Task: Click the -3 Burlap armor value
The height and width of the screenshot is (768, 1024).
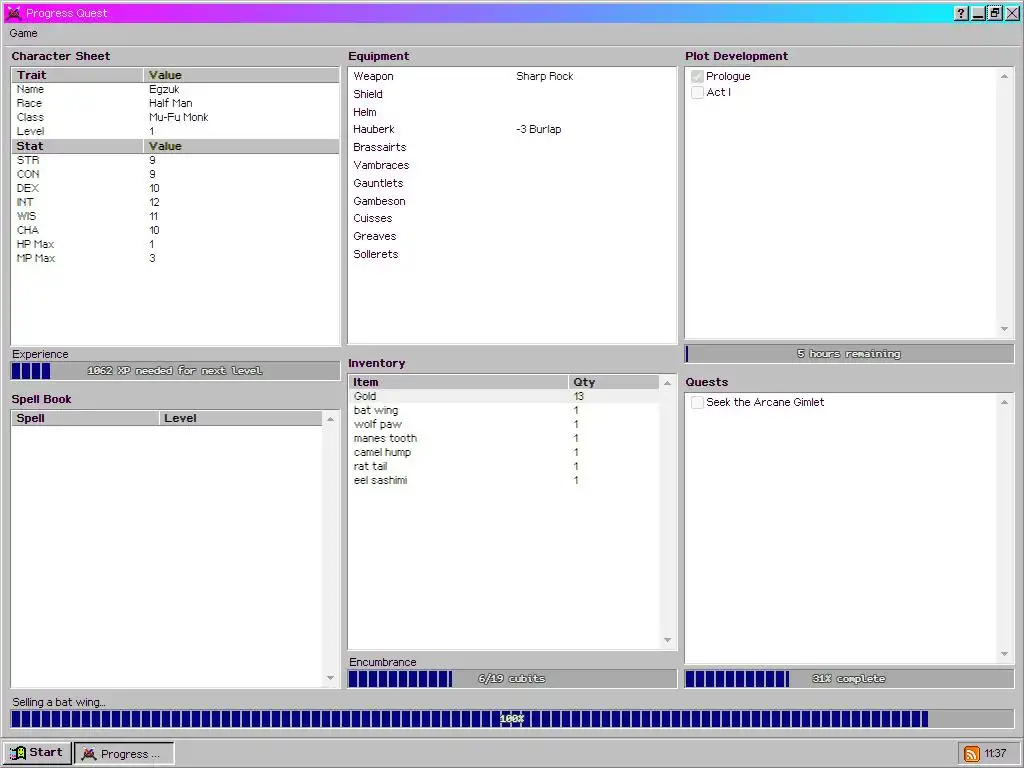Action: pyautogui.click(x=539, y=129)
